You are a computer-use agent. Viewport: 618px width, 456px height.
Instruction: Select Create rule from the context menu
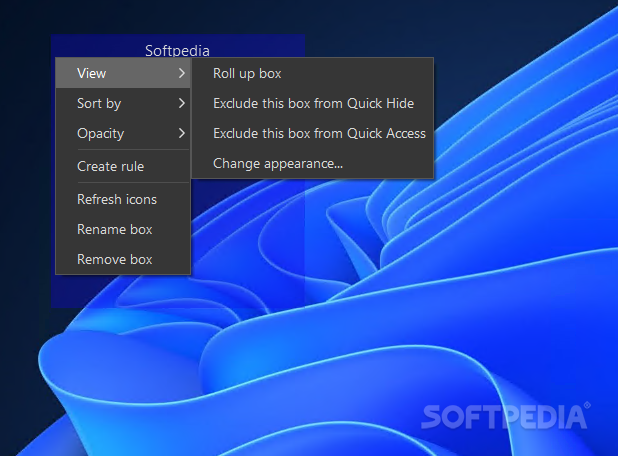(x=123, y=166)
